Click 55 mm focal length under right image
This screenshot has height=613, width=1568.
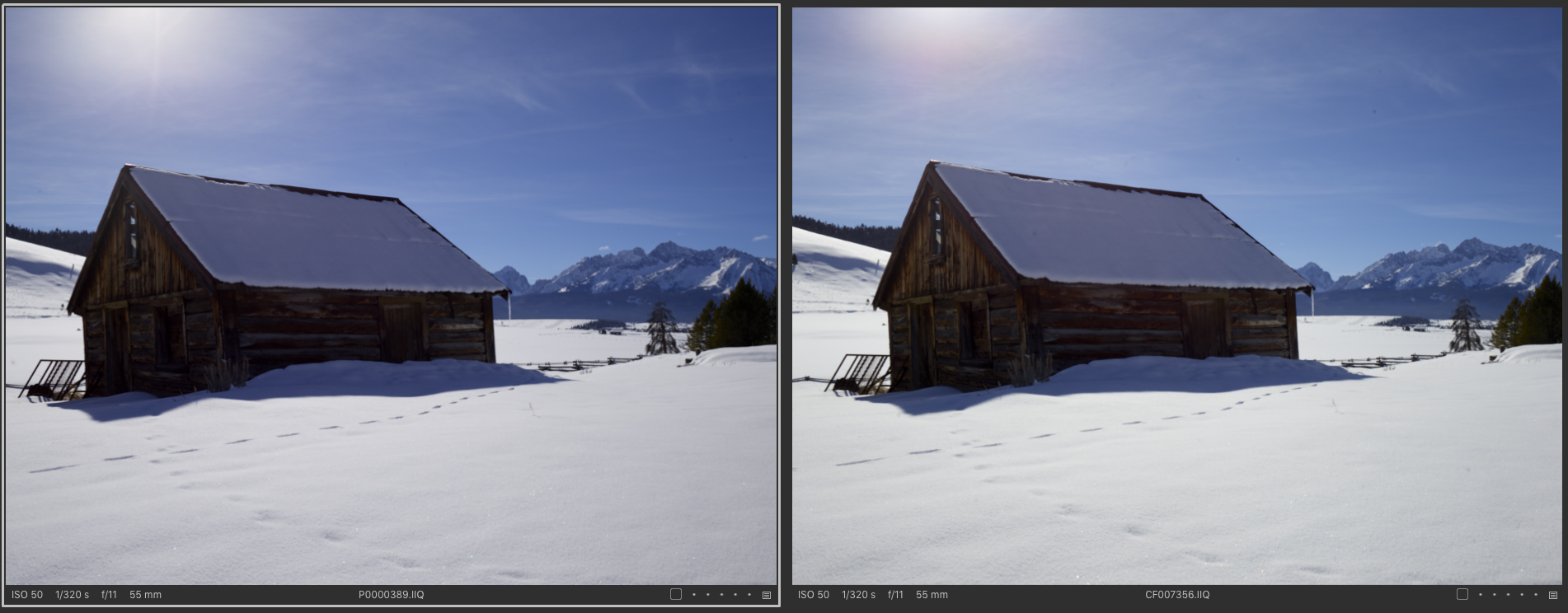[x=932, y=595]
